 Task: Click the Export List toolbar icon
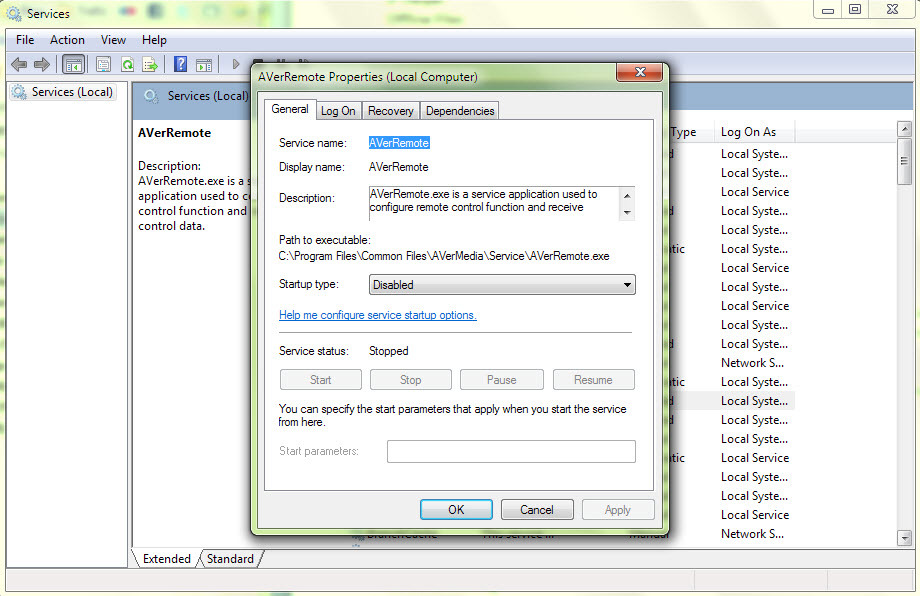coord(150,65)
